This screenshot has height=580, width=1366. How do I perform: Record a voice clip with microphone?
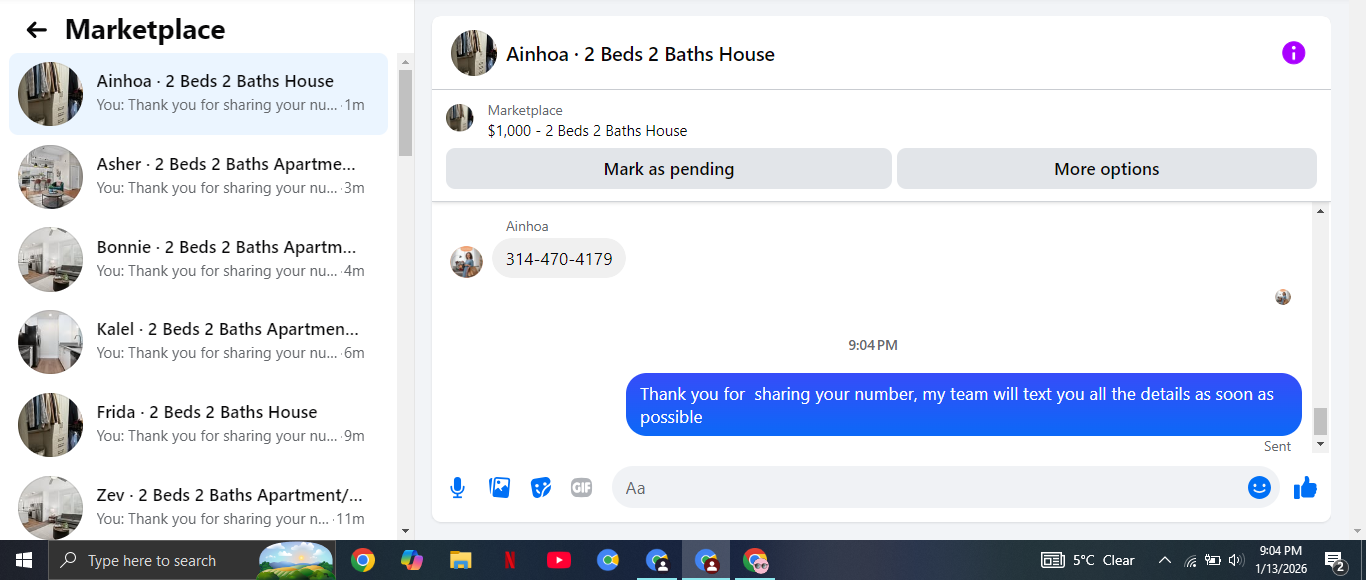pos(457,488)
